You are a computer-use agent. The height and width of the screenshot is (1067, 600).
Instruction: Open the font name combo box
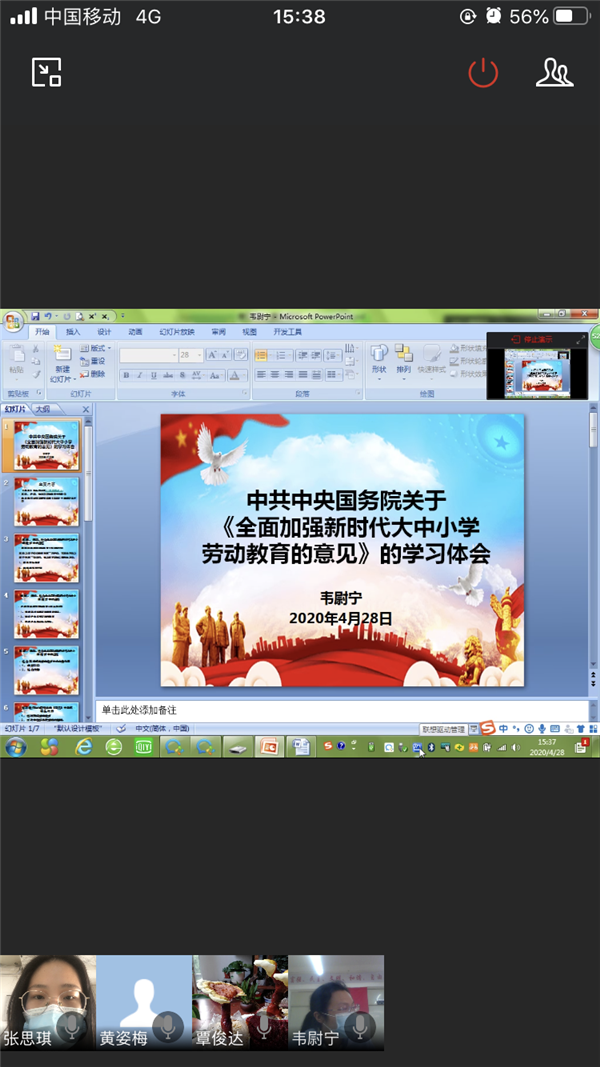coord(148,355)
